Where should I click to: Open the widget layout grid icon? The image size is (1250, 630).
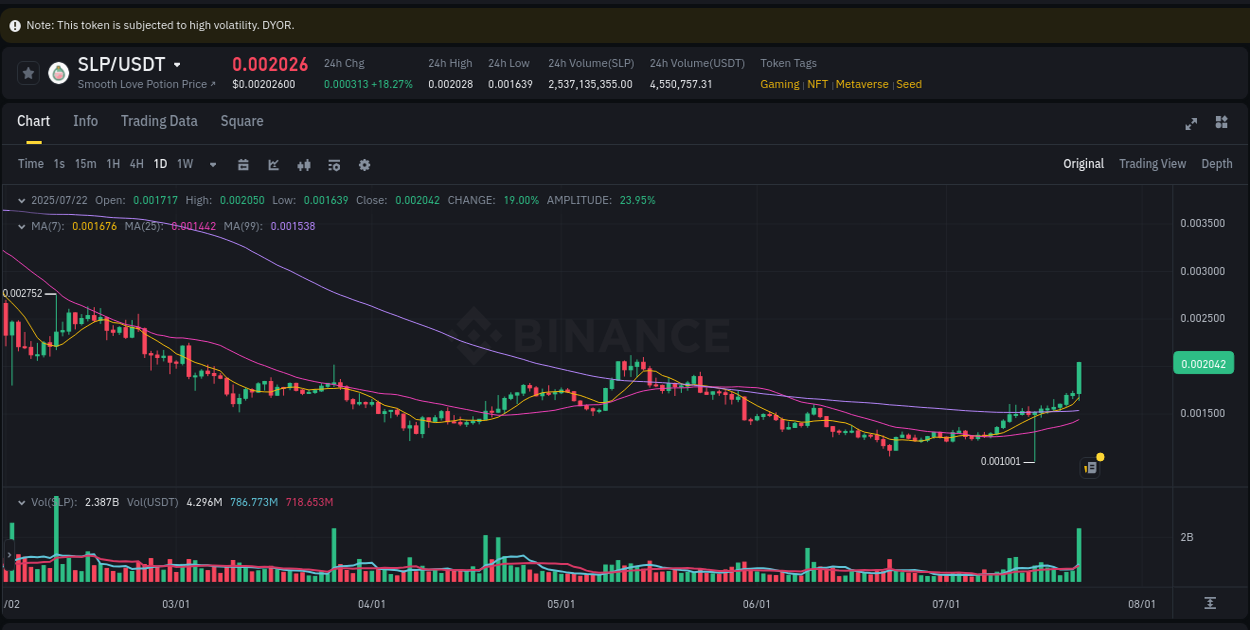pyautogui.click(x=1221, y=123)
